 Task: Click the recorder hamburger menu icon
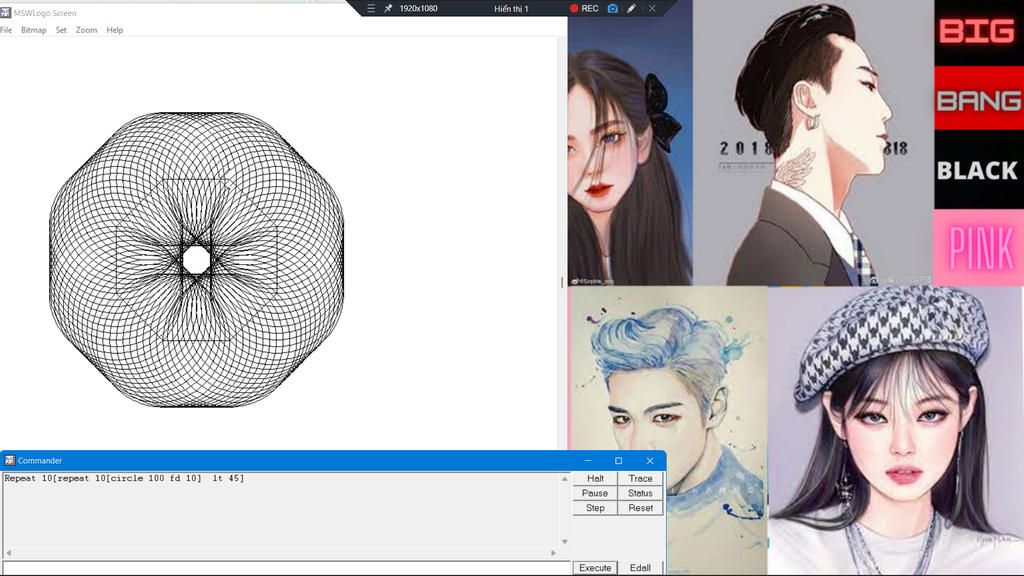371,8
